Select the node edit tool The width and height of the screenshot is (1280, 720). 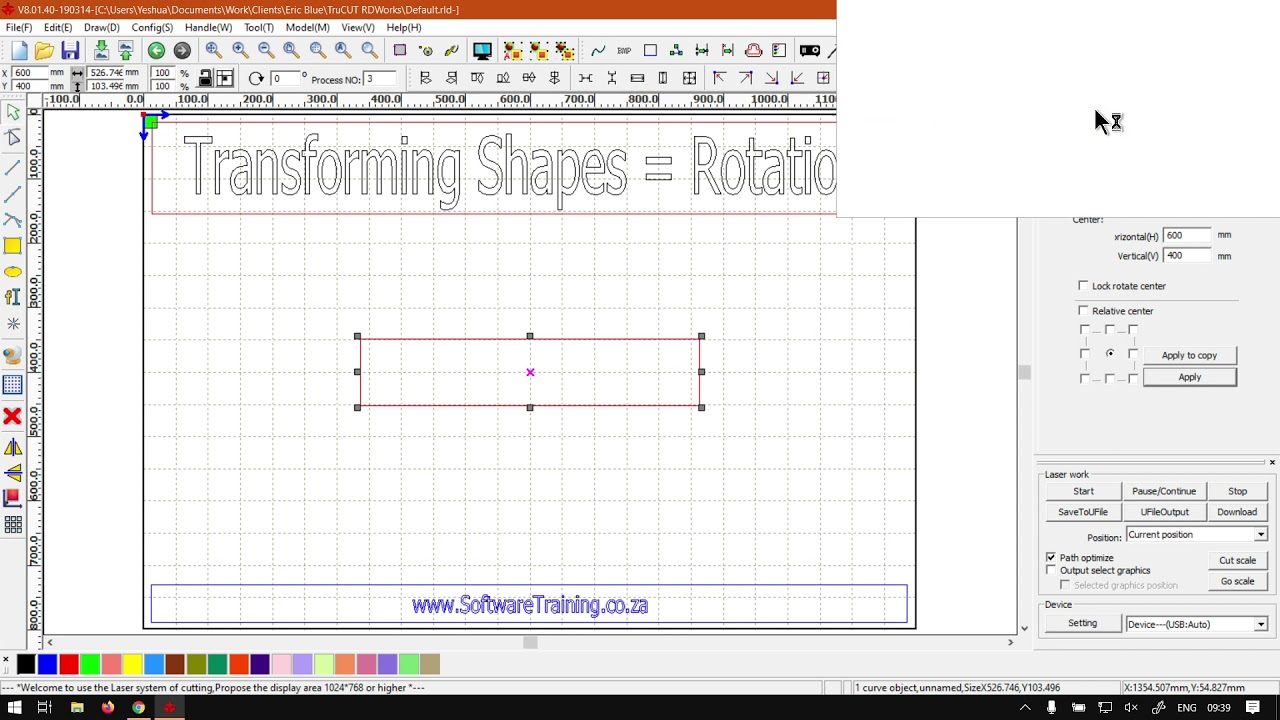[x=13, y=138]
